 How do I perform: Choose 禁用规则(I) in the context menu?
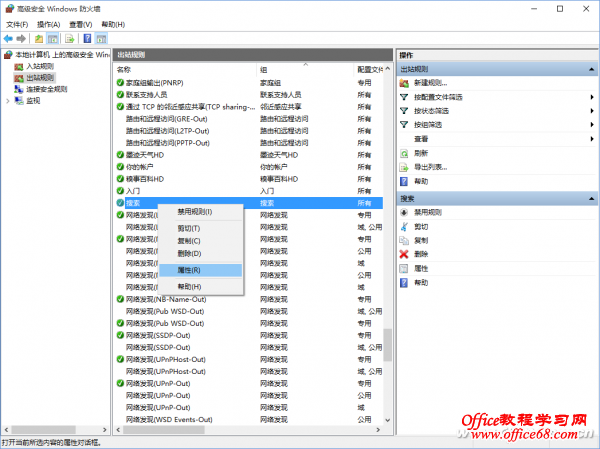pyautogui.click(x=201, y=212)
